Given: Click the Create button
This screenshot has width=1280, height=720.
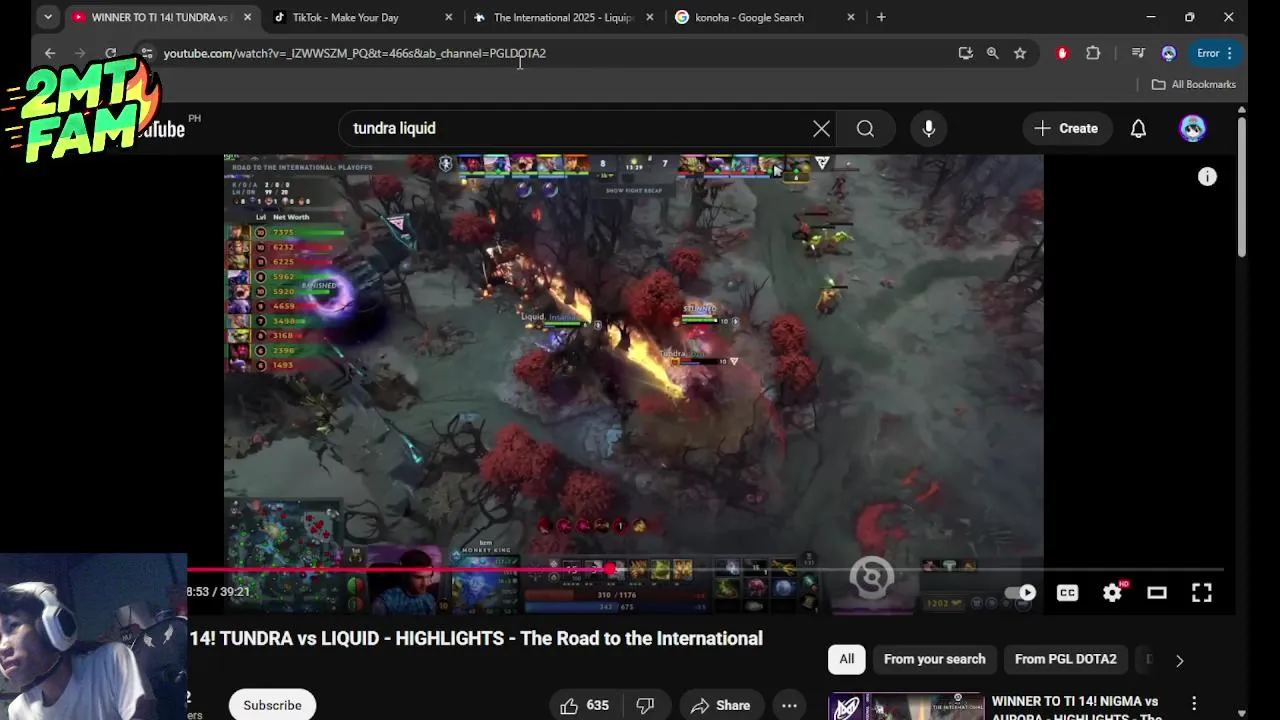Looking at the screenshot, I should click(x=1066, y=128).
